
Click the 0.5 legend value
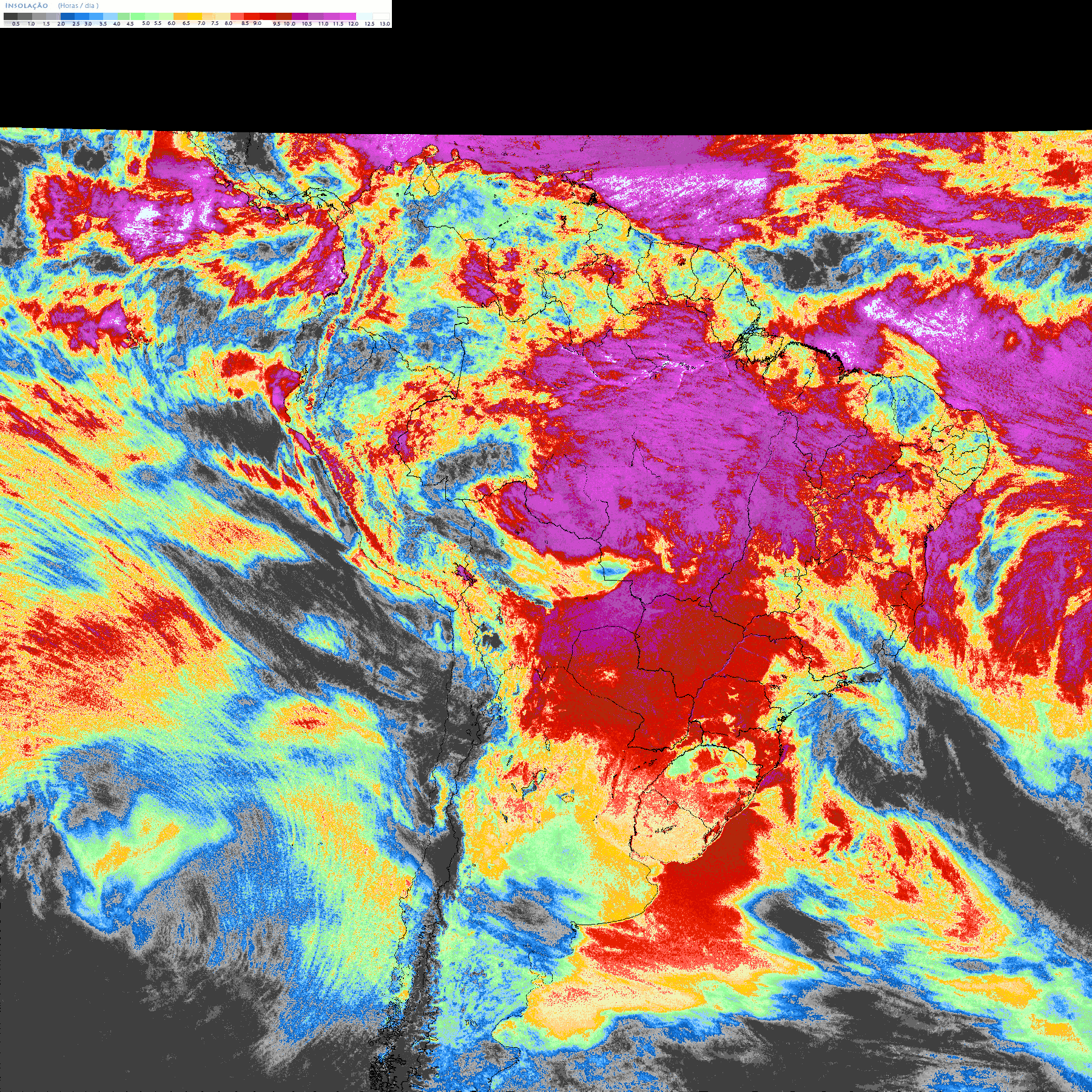16,24
